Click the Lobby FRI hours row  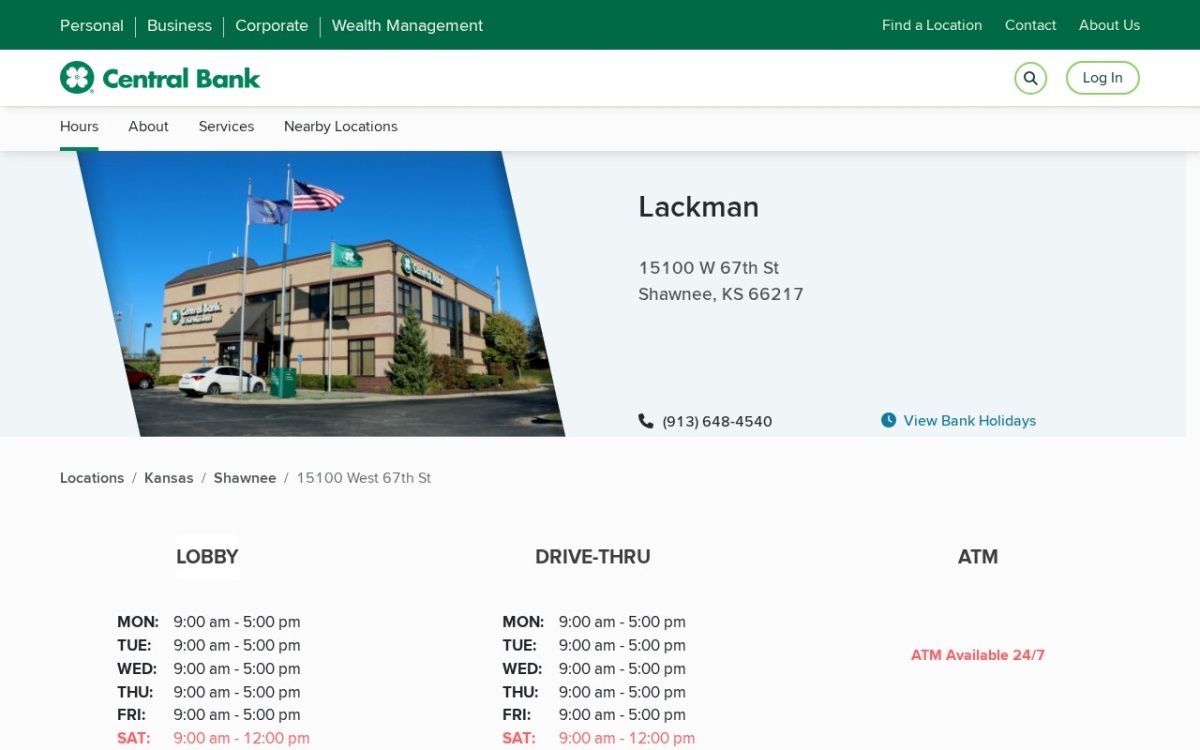(209, 715)
